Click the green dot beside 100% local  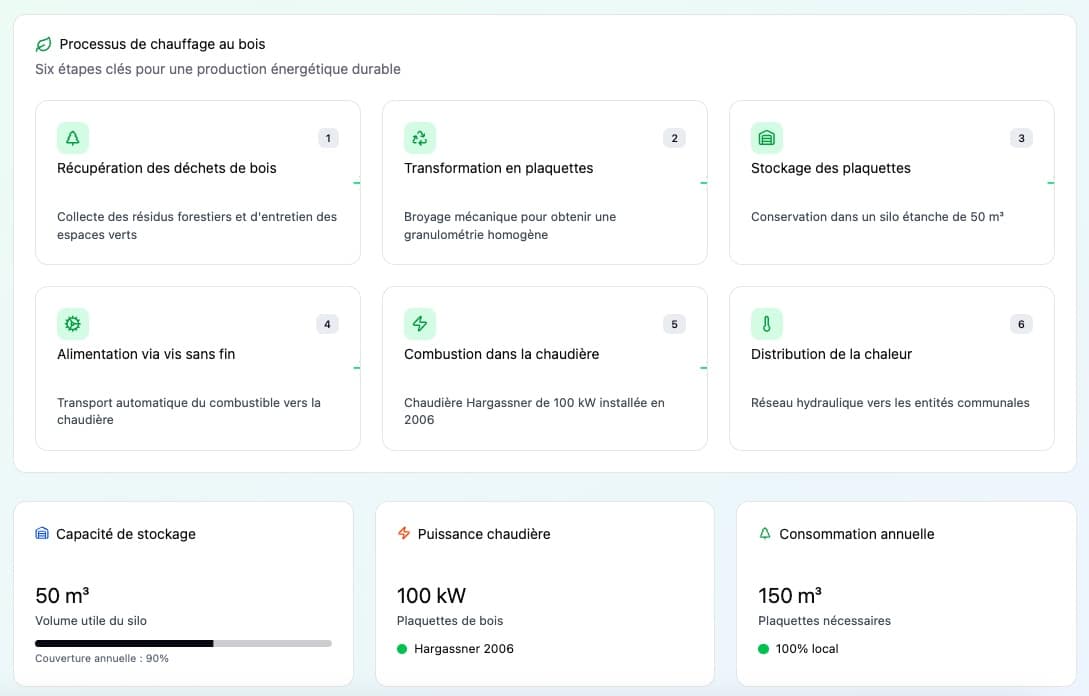[x=763, y=649]
